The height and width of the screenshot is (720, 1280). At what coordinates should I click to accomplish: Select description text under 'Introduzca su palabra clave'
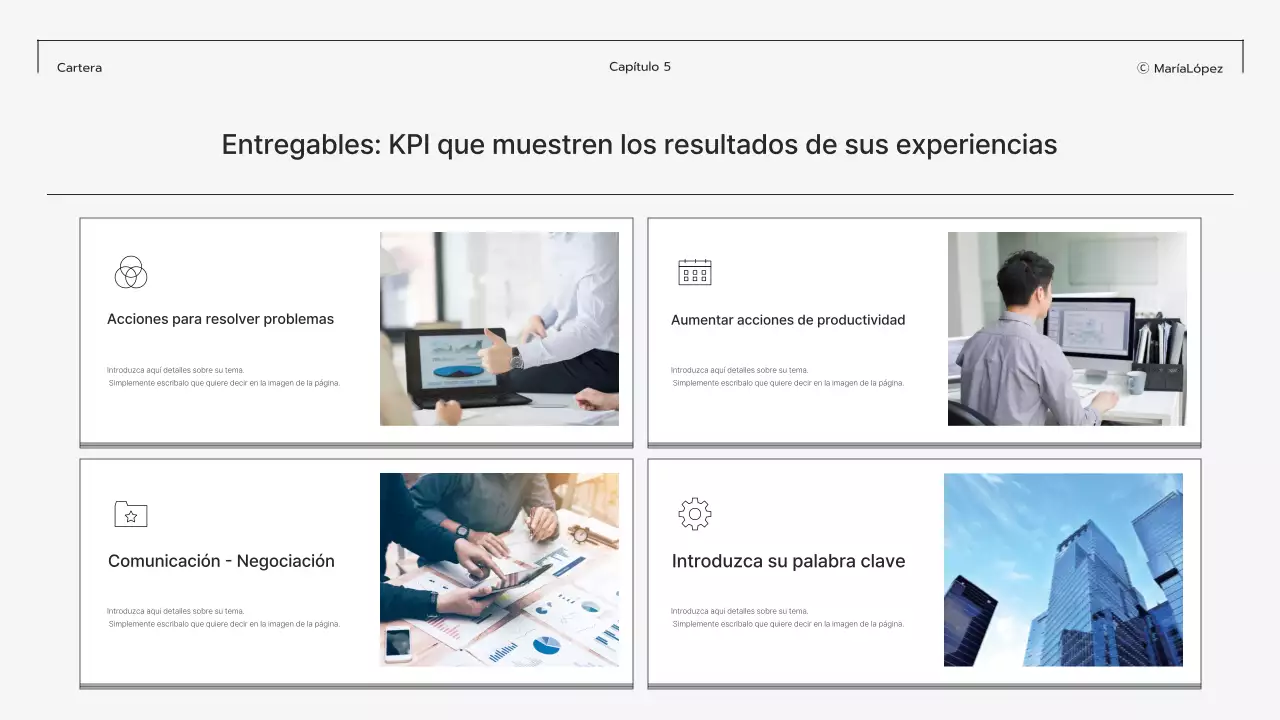(788, 617)
